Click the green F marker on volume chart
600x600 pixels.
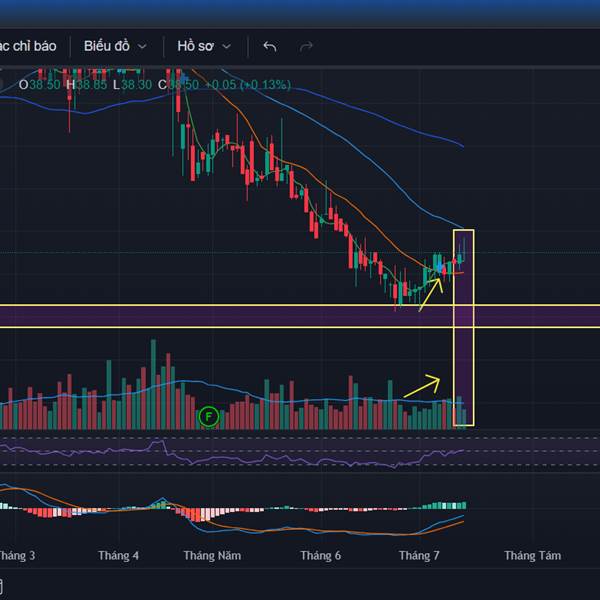click(209, 416)
